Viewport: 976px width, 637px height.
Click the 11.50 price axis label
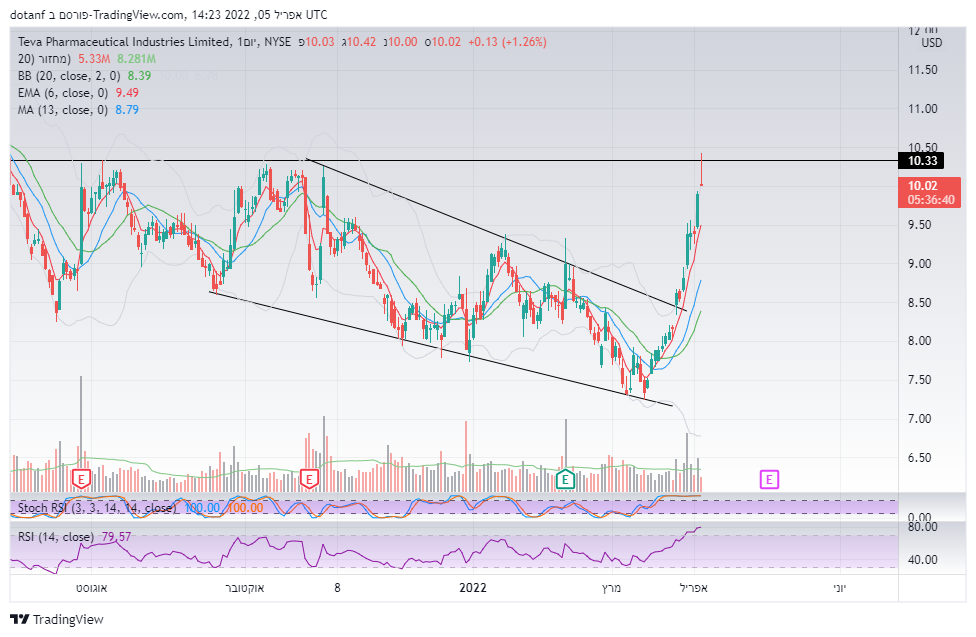pyautogui.click(x=922, y=70)
